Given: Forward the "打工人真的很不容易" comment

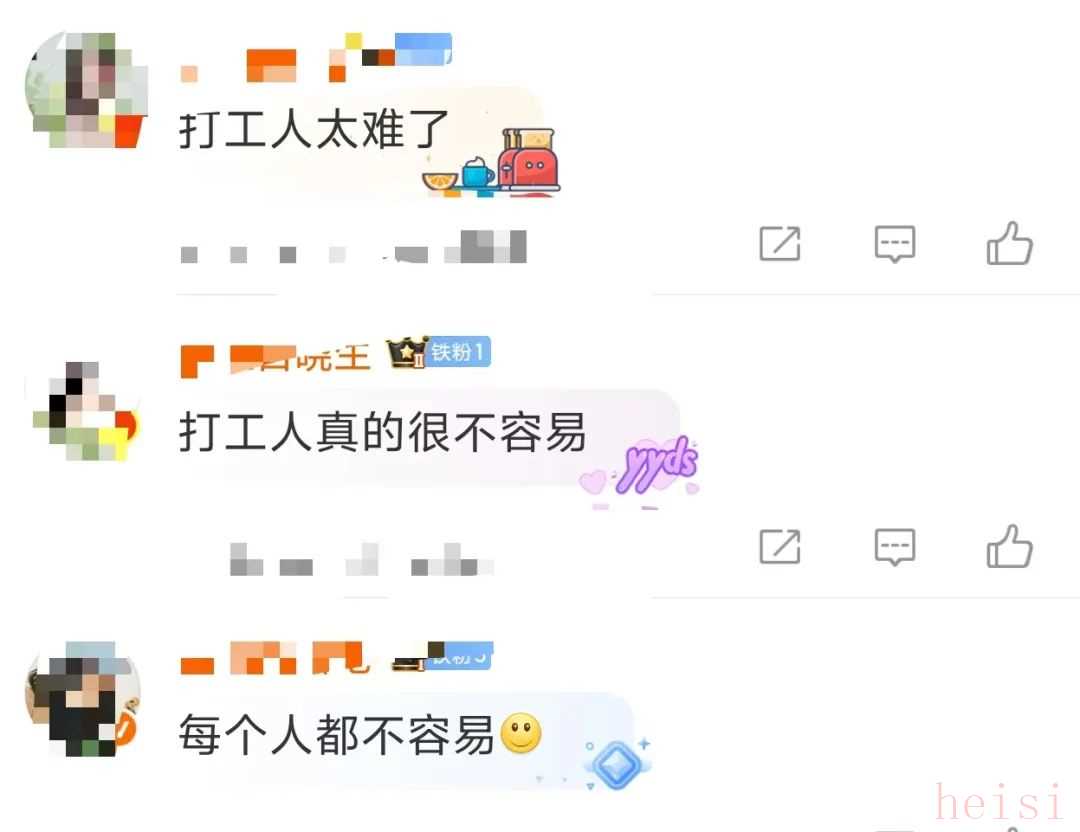Looking at the screenshot, I should [780, 547].
